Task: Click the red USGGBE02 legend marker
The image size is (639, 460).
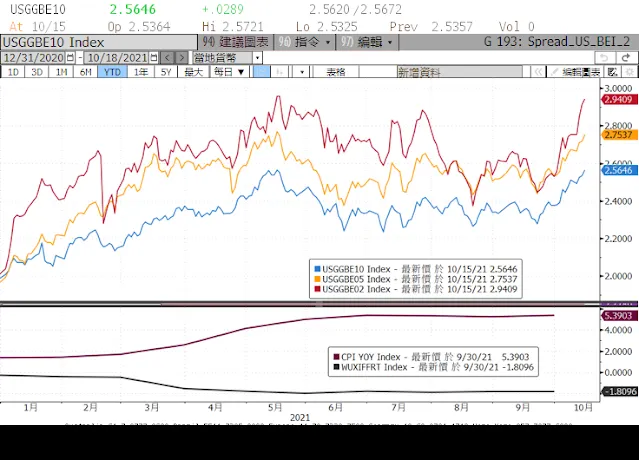Action: coord(317,289)
